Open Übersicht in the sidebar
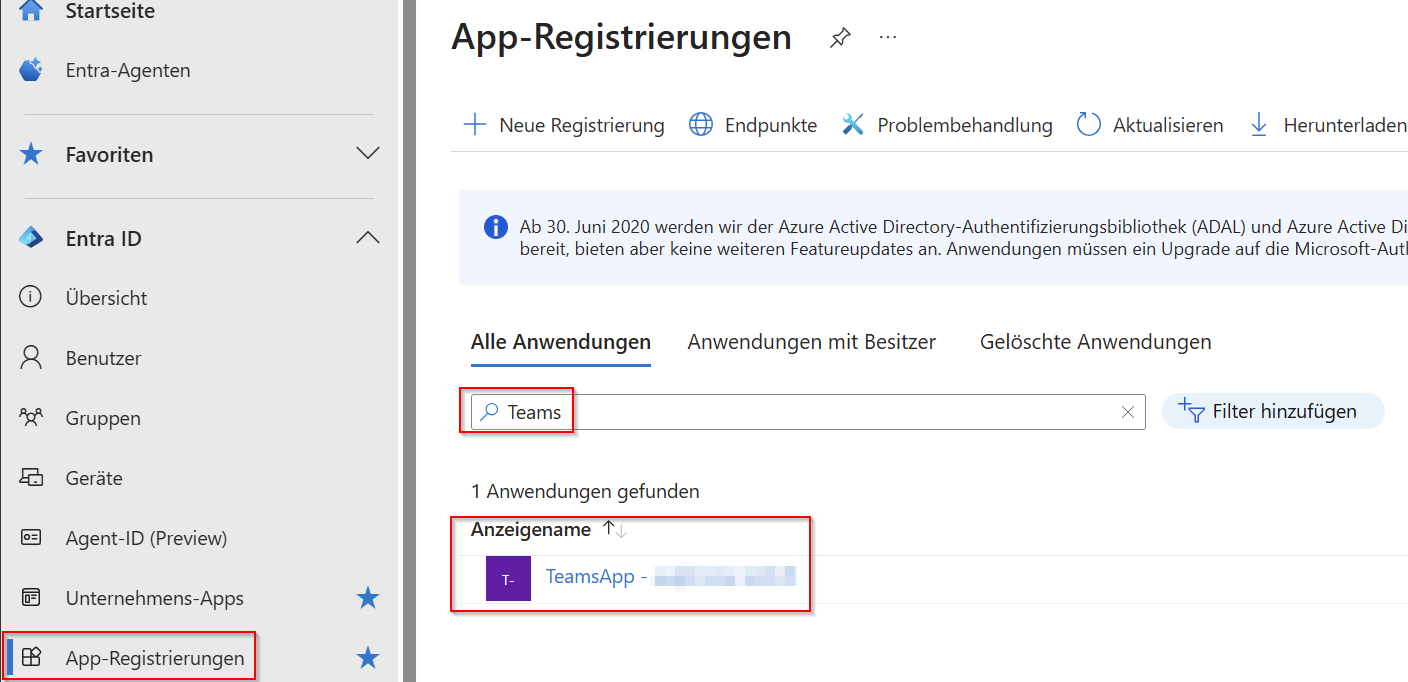The width and height of the screenshot is (1408, 682). (106, 298)
